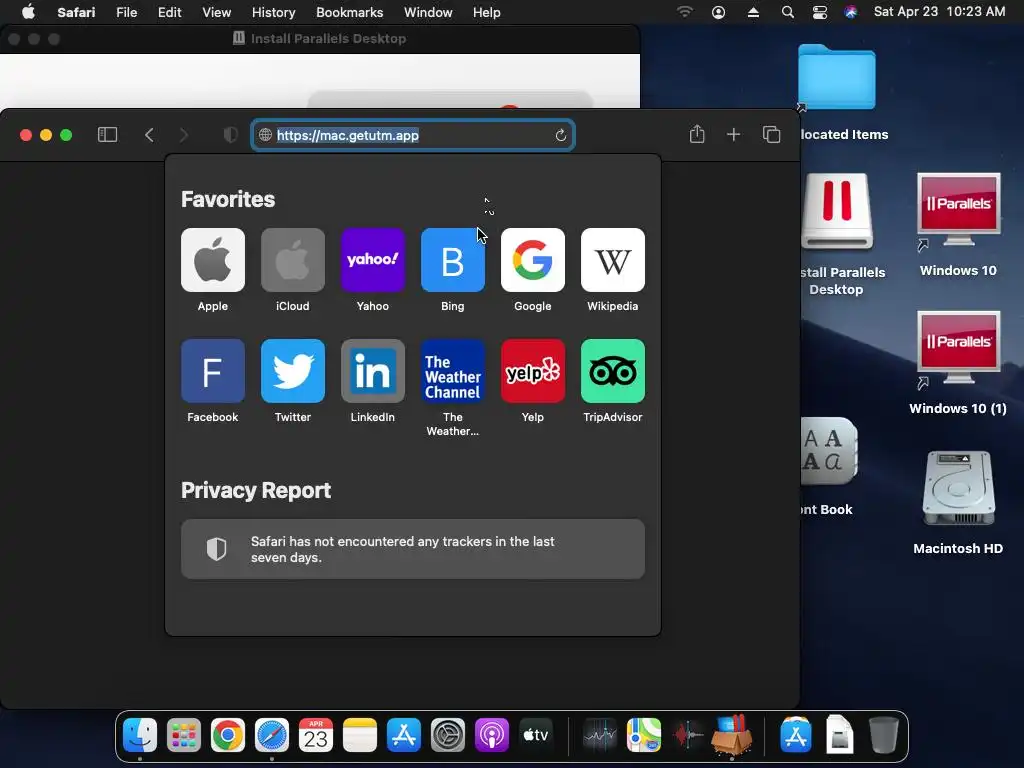Open the Apple menu
Screen dimensions: 1024x768
pos(28,12)
